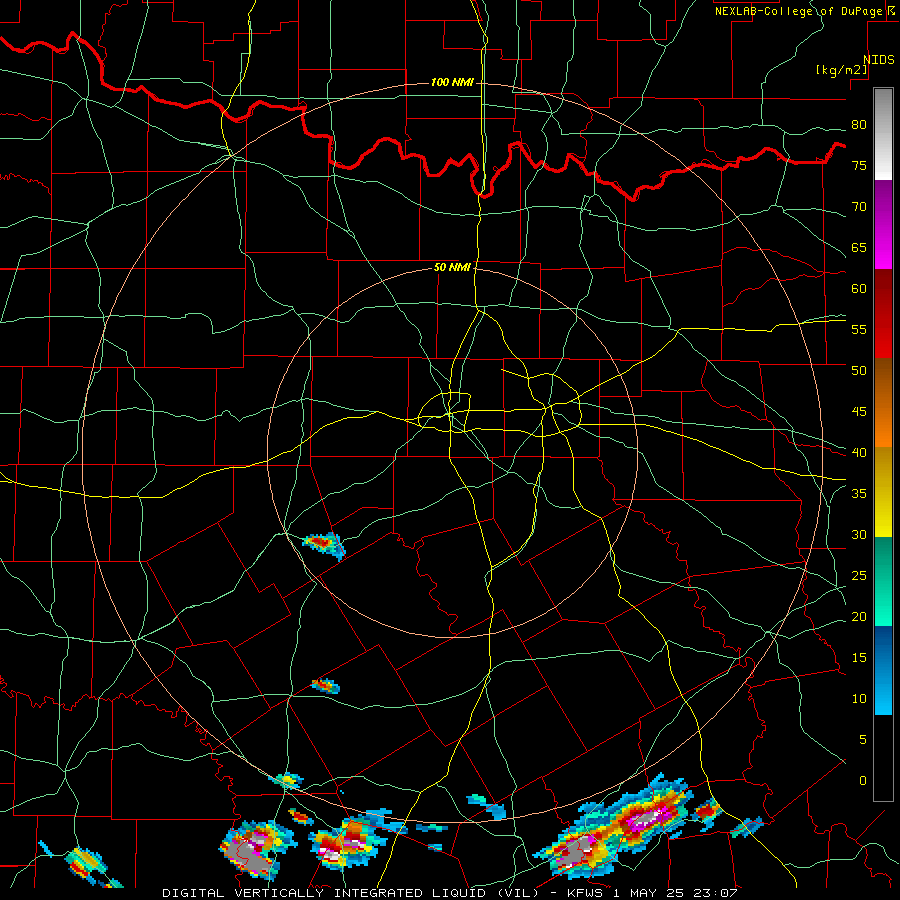Click the scale value 25
The image size is (900, 900).
pos(859,576)
